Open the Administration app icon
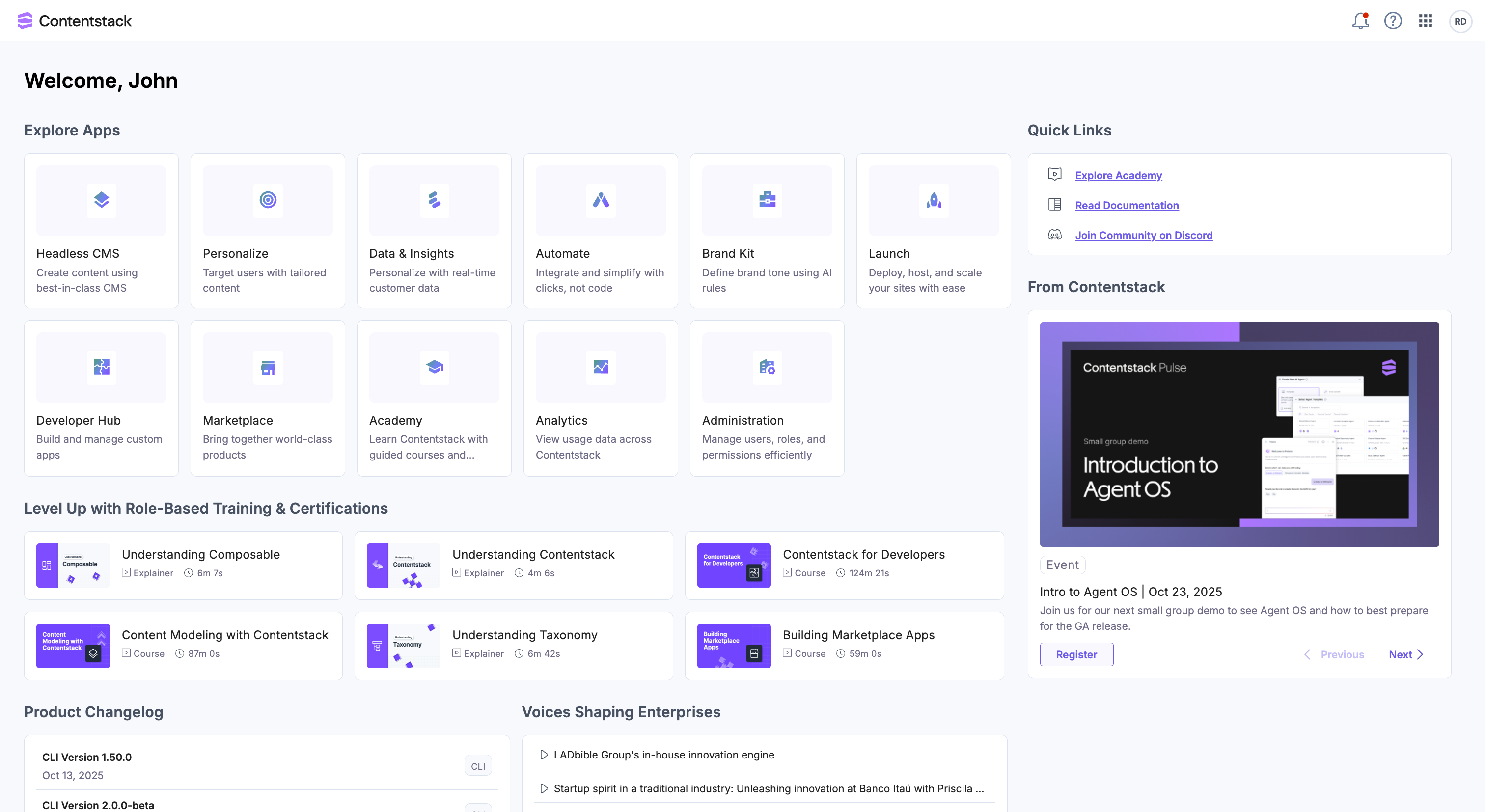The height and width of the screenshot is (812, 1485). coord(767,367)
